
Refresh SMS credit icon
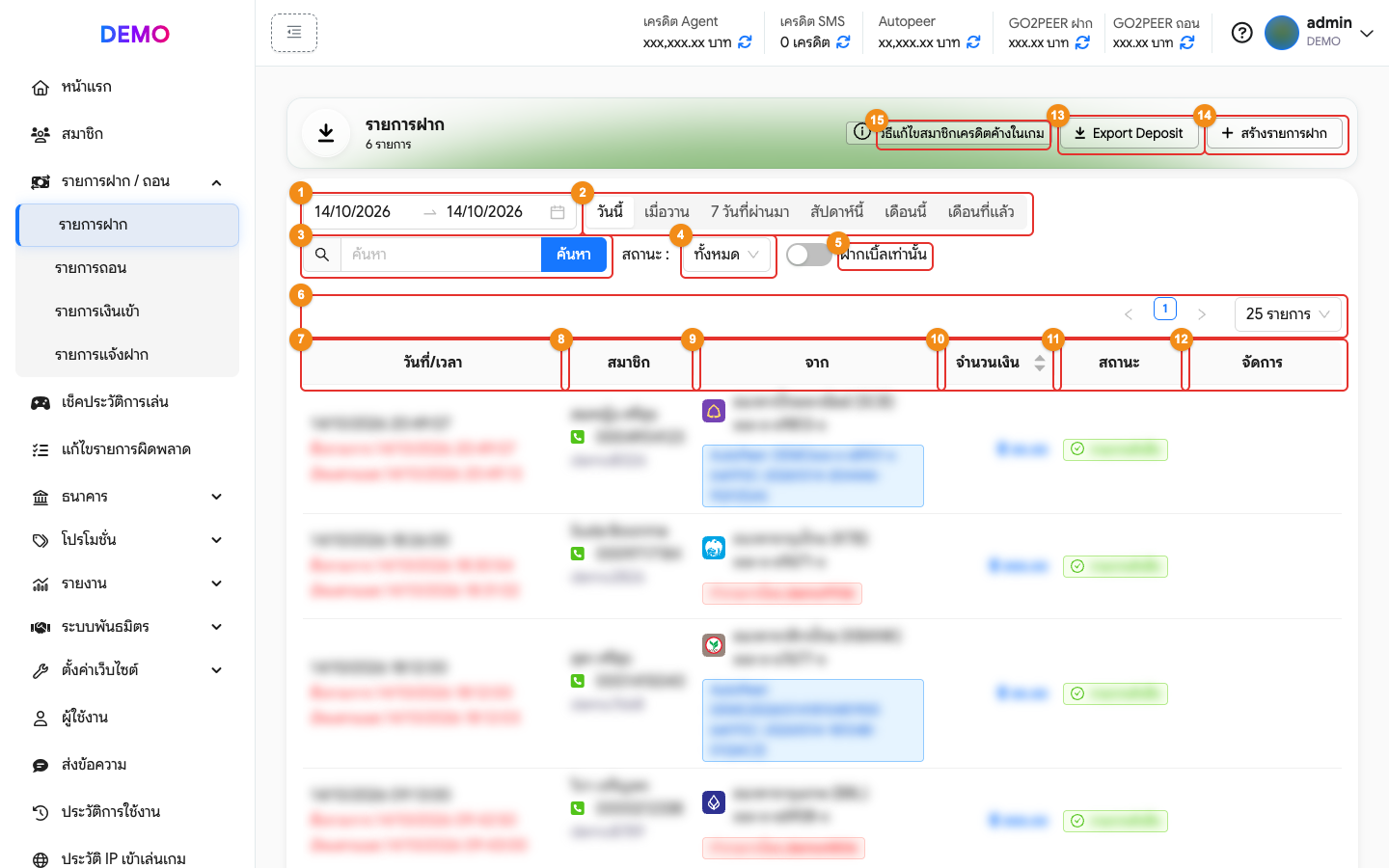click(843, 42)
